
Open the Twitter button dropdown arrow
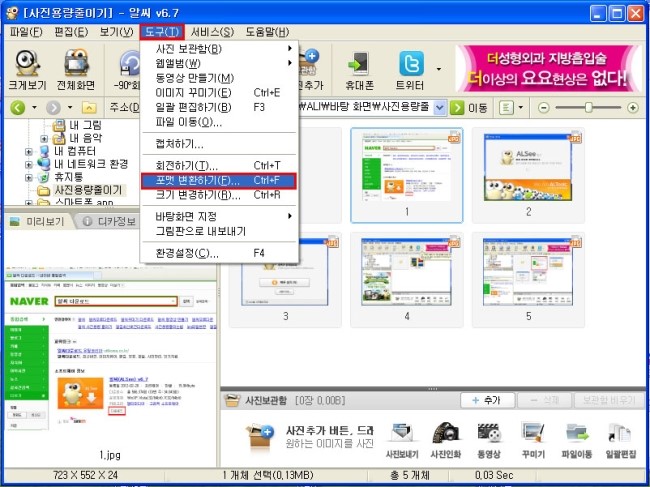438,68
